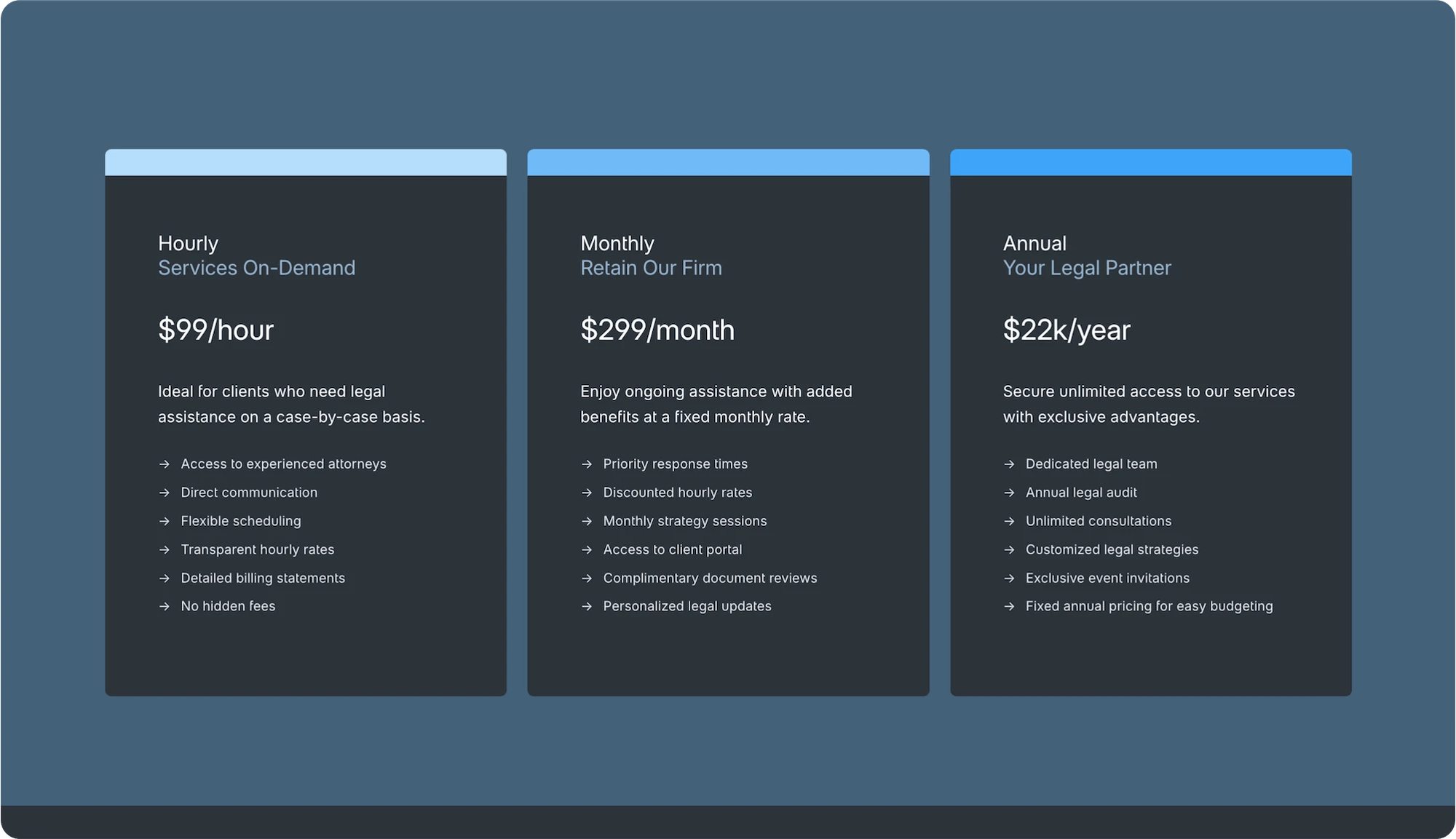The image size is (1456, 839).
Task: Click the '$299/month' price
Action: pyautogui.click(x=657, y=330)
